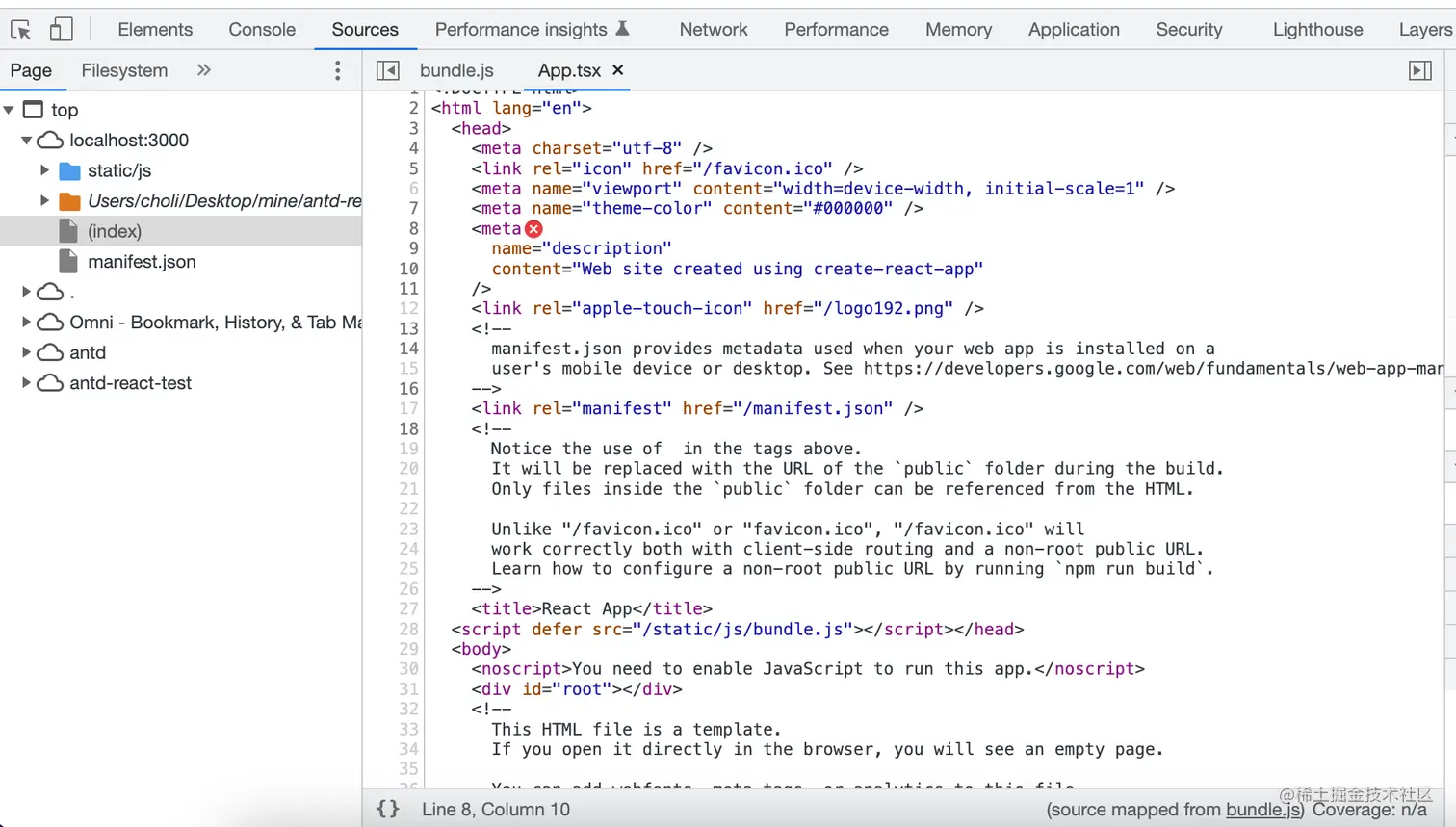
Task: Hide the navigator sidebar with toggle icon
Action: (x=388, y=70)
